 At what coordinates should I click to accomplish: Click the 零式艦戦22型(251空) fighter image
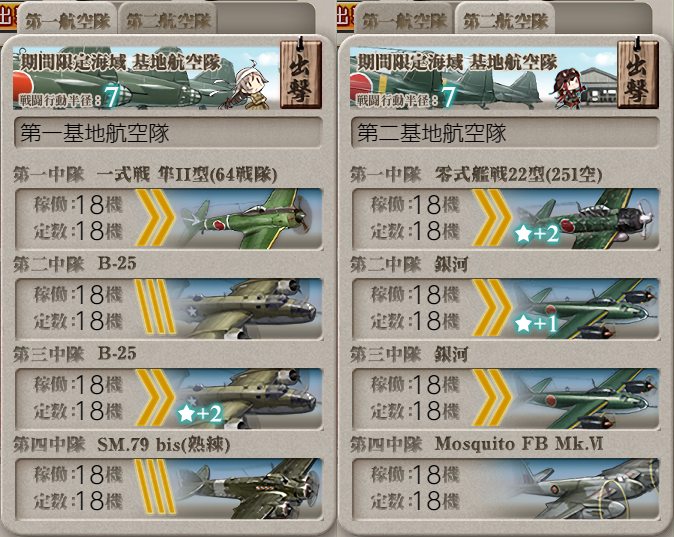[585, 219]
